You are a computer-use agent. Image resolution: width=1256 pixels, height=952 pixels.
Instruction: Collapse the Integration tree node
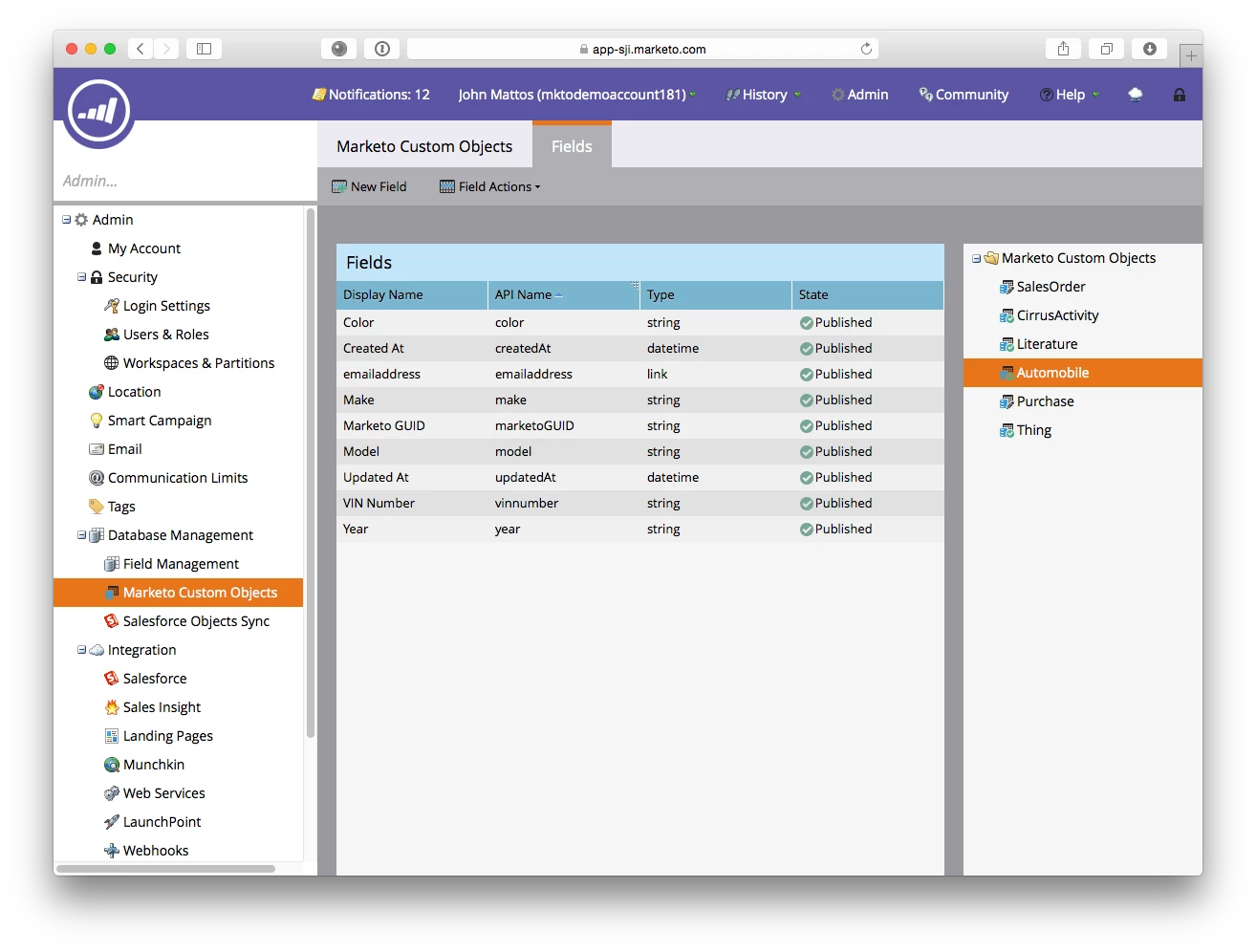click(82, 650)
